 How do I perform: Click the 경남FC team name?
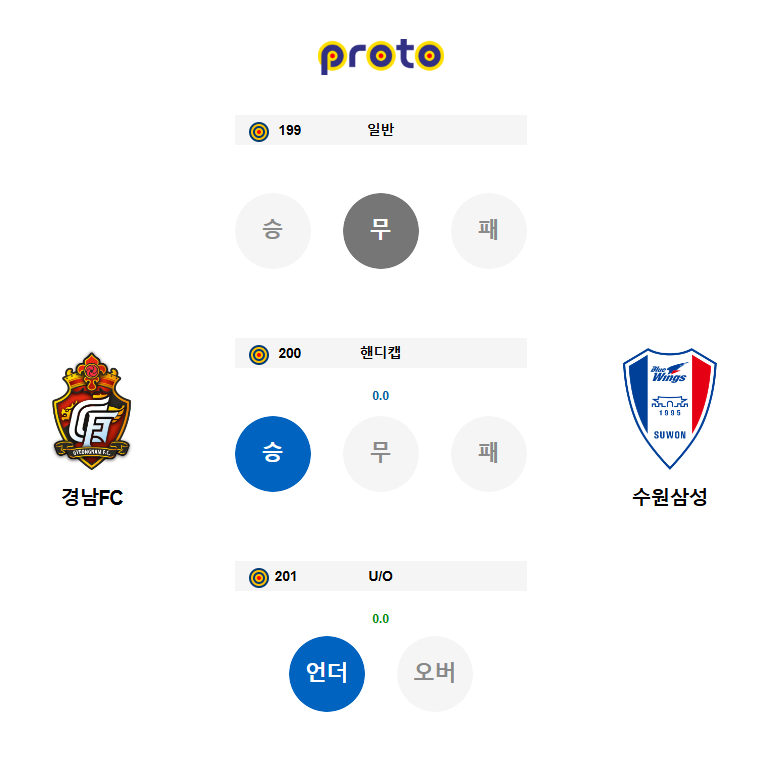click(92, 497)
